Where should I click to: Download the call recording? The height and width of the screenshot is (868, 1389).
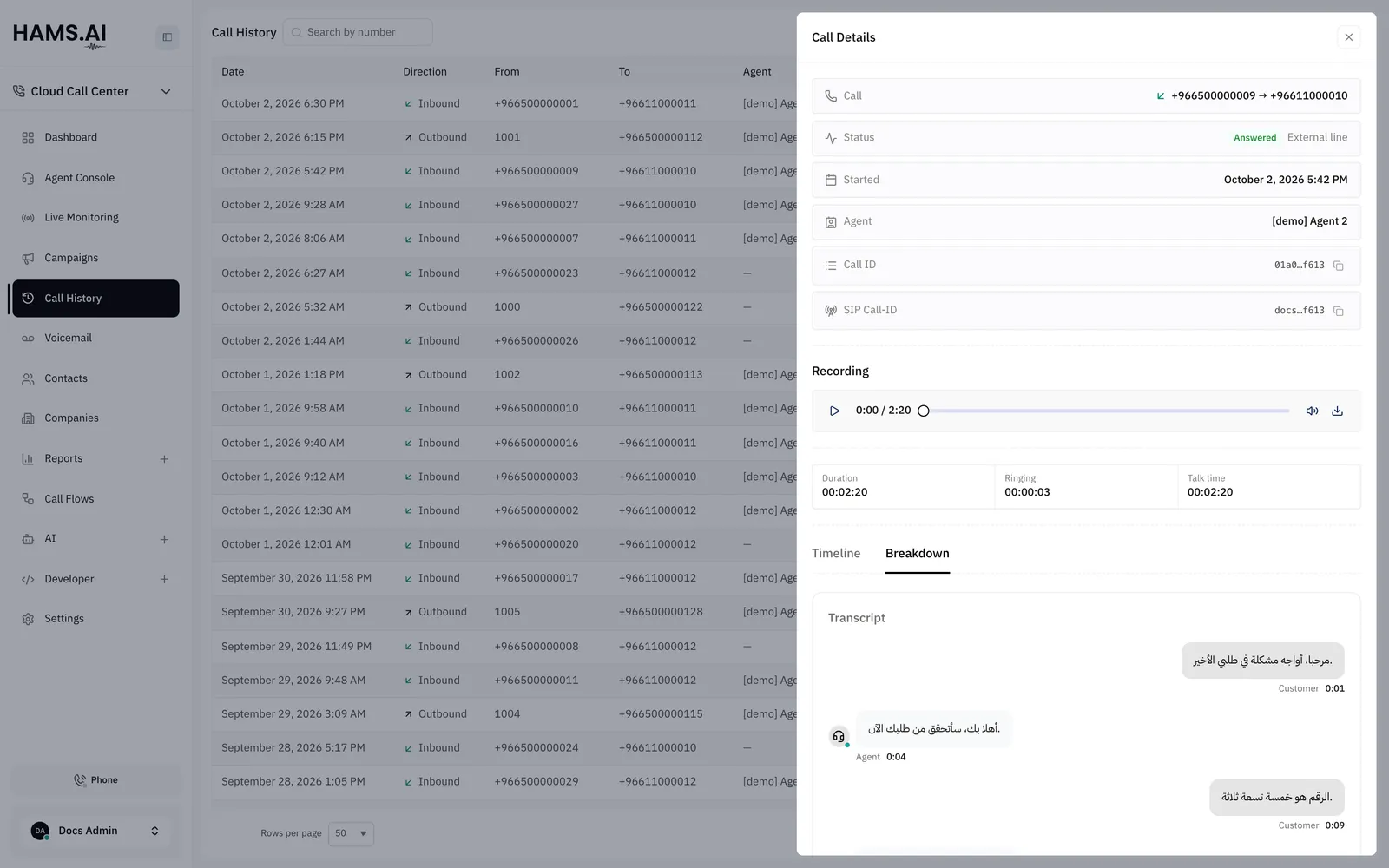[x=1337, y=411]
